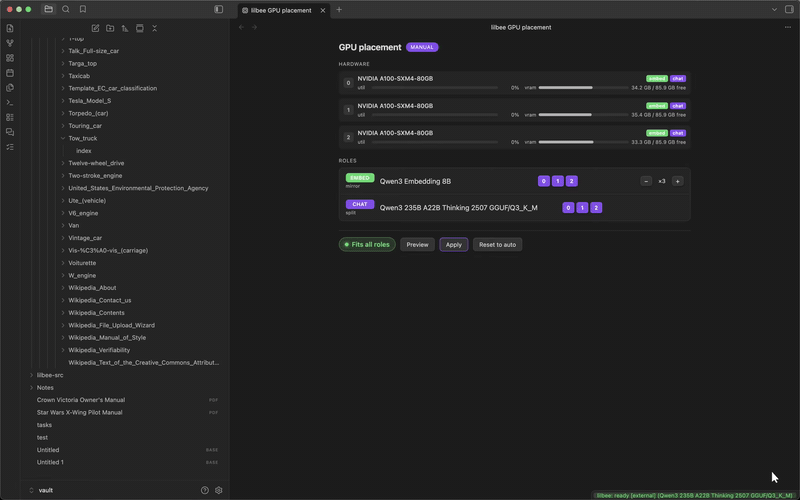
Task: Open graph view ribbon icon
Action: coord(10,43)
